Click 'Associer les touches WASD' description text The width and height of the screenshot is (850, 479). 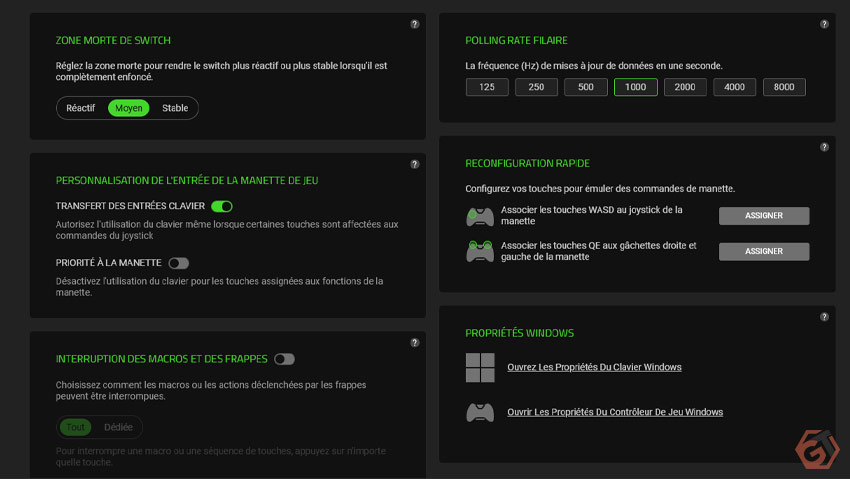591,216
